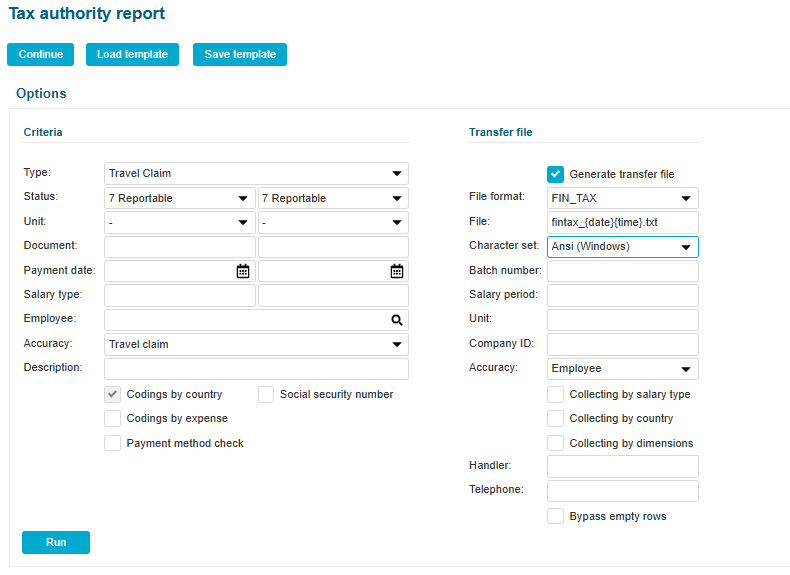
Task: Click the Transfer file section heading
Action: 500,132
